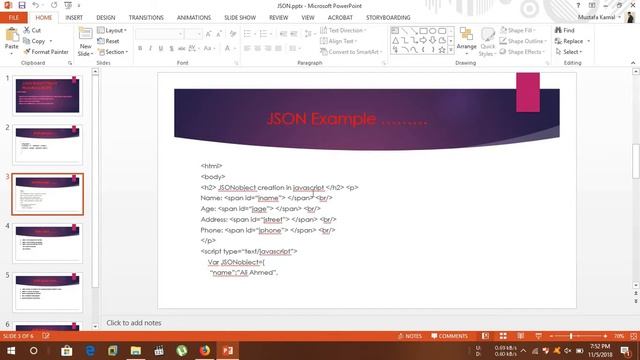This screenshot has width=640, height=360.
Task: Open Firefox from taskbar
Action: 205,351
